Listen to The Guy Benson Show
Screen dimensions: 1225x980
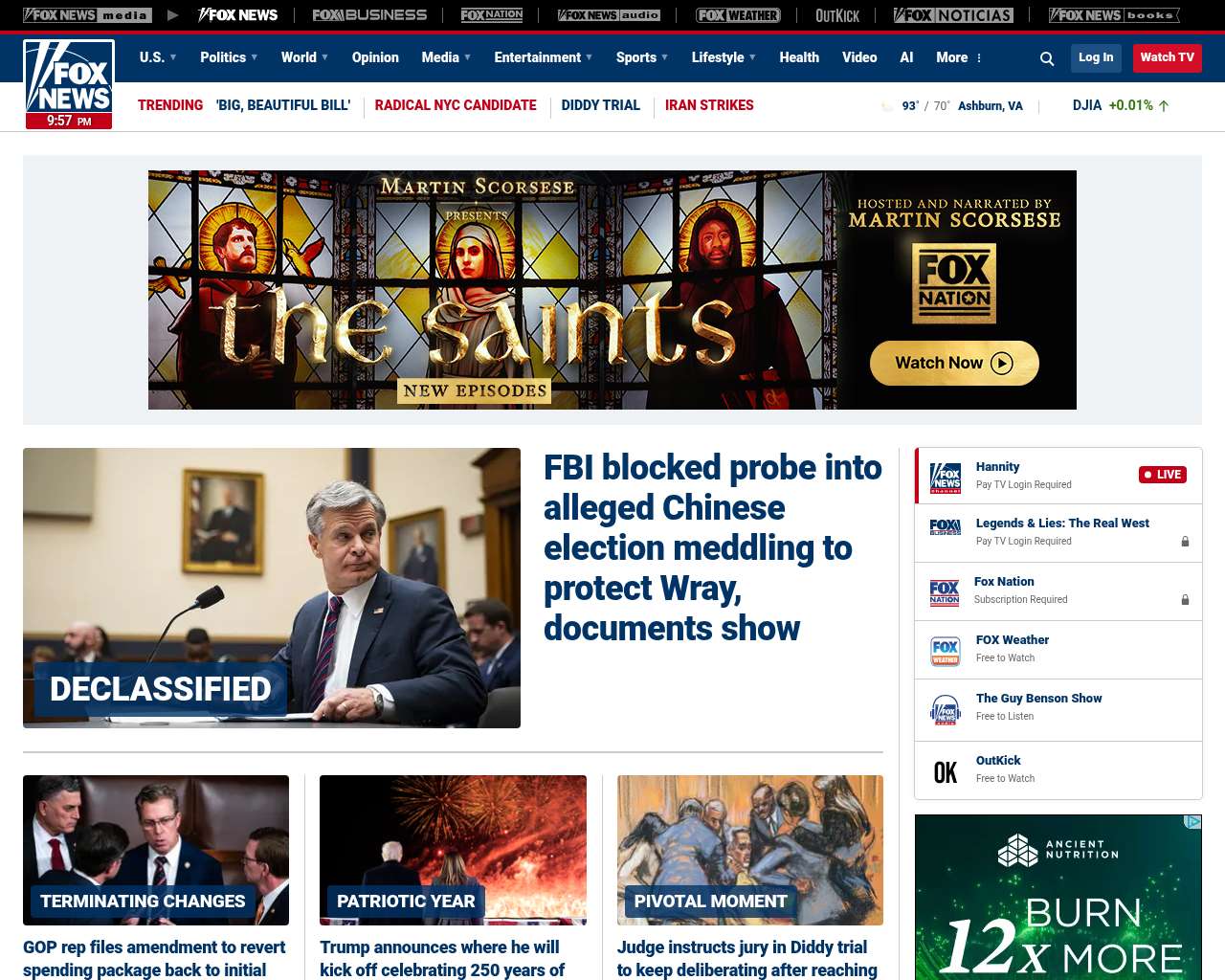pos(1058,710)
